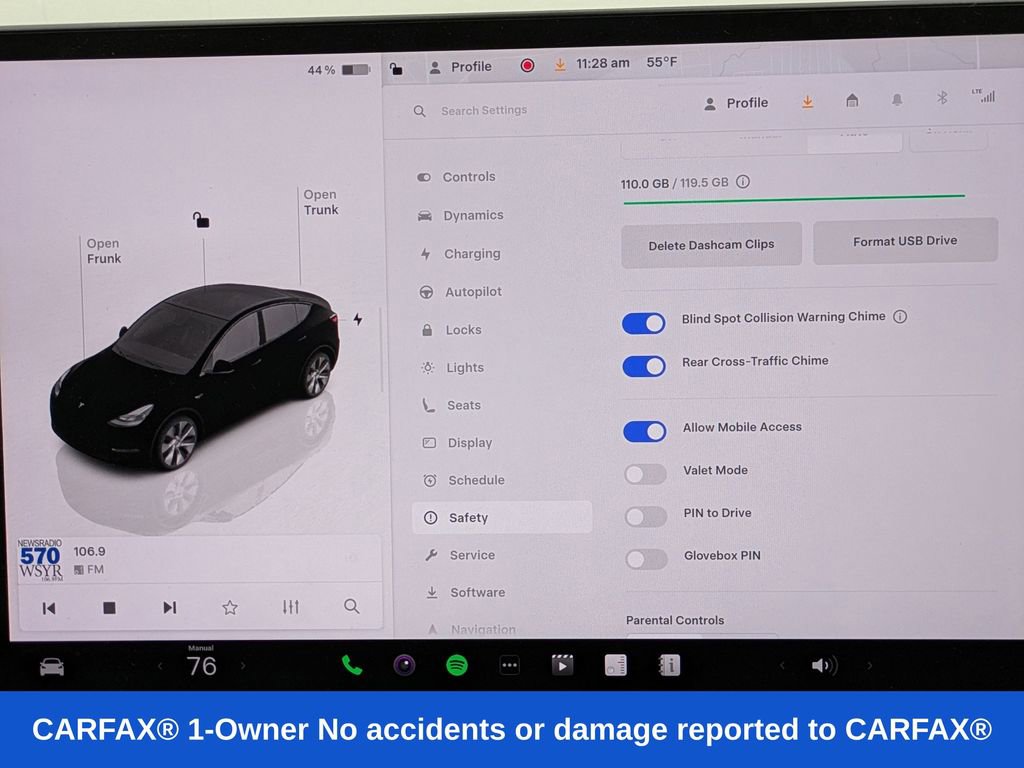Toggle the Rear Cross-Traffic Chime switch
Image resolution: width=1024 pixels, height=768 pixels.
coord(644,366)
